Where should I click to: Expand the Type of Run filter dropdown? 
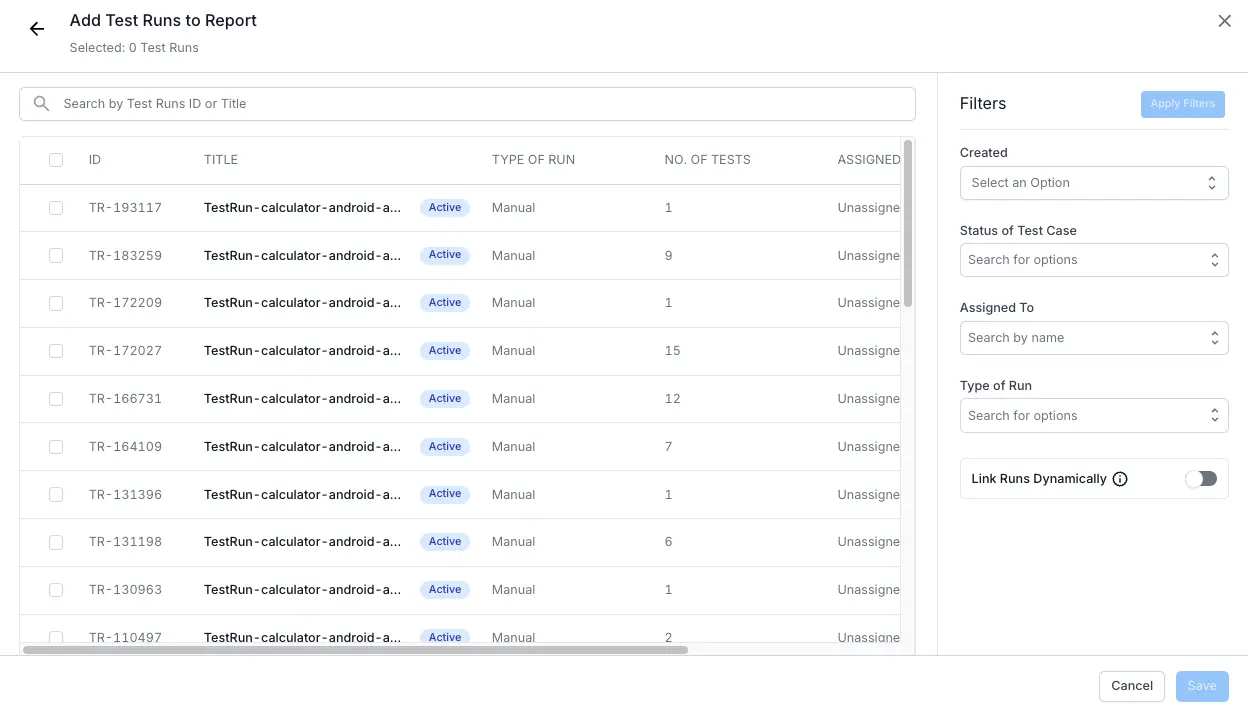coord(1093,416)
